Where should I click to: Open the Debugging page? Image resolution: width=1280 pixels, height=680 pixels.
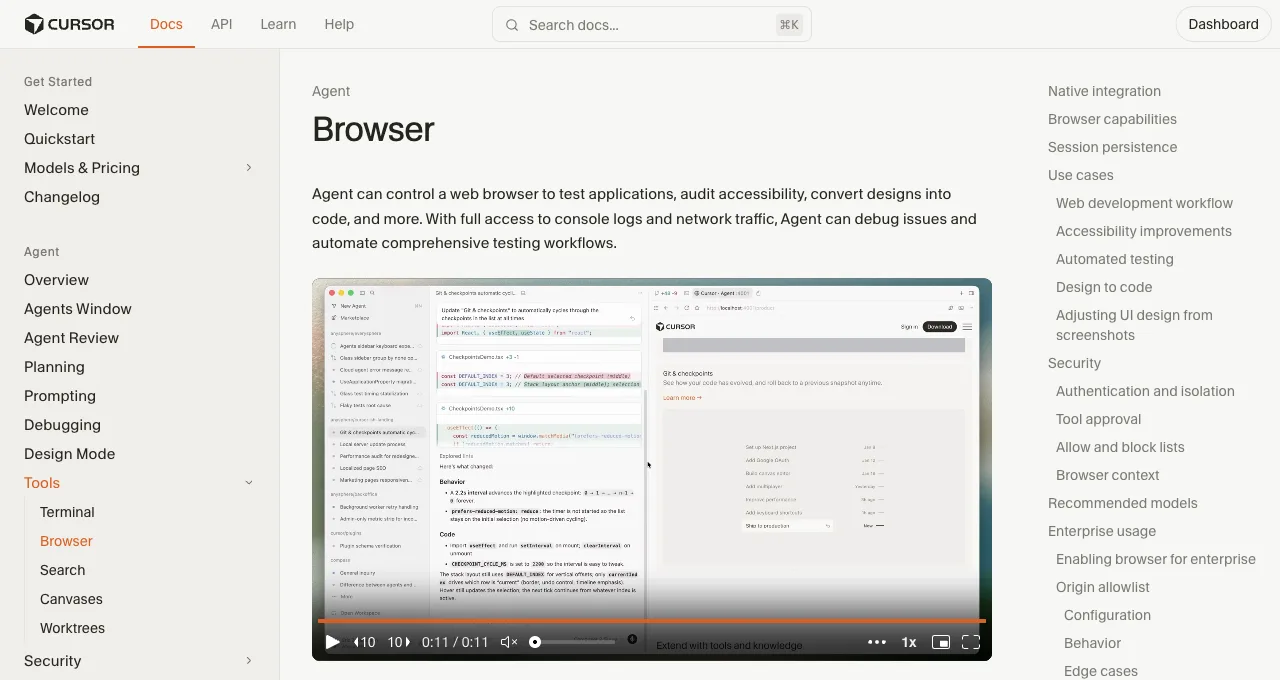[62, 425]
